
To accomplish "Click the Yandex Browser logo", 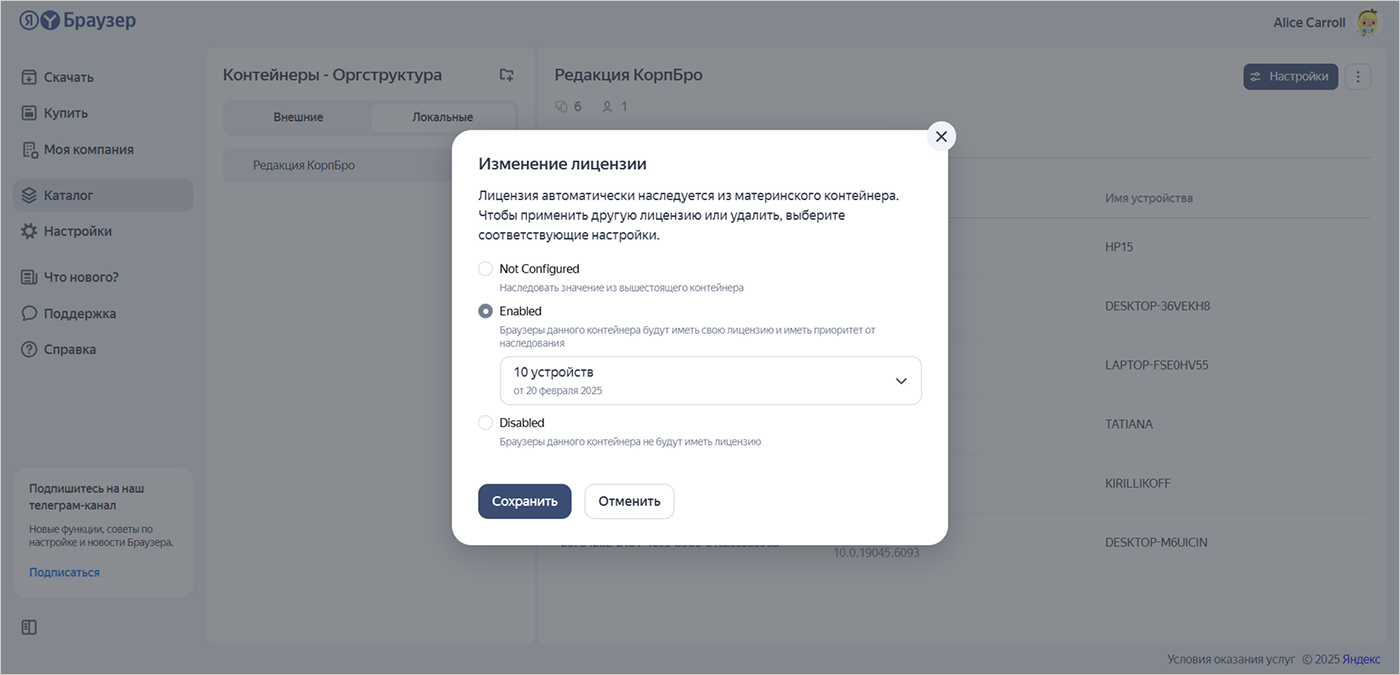I will pos(78,21).
